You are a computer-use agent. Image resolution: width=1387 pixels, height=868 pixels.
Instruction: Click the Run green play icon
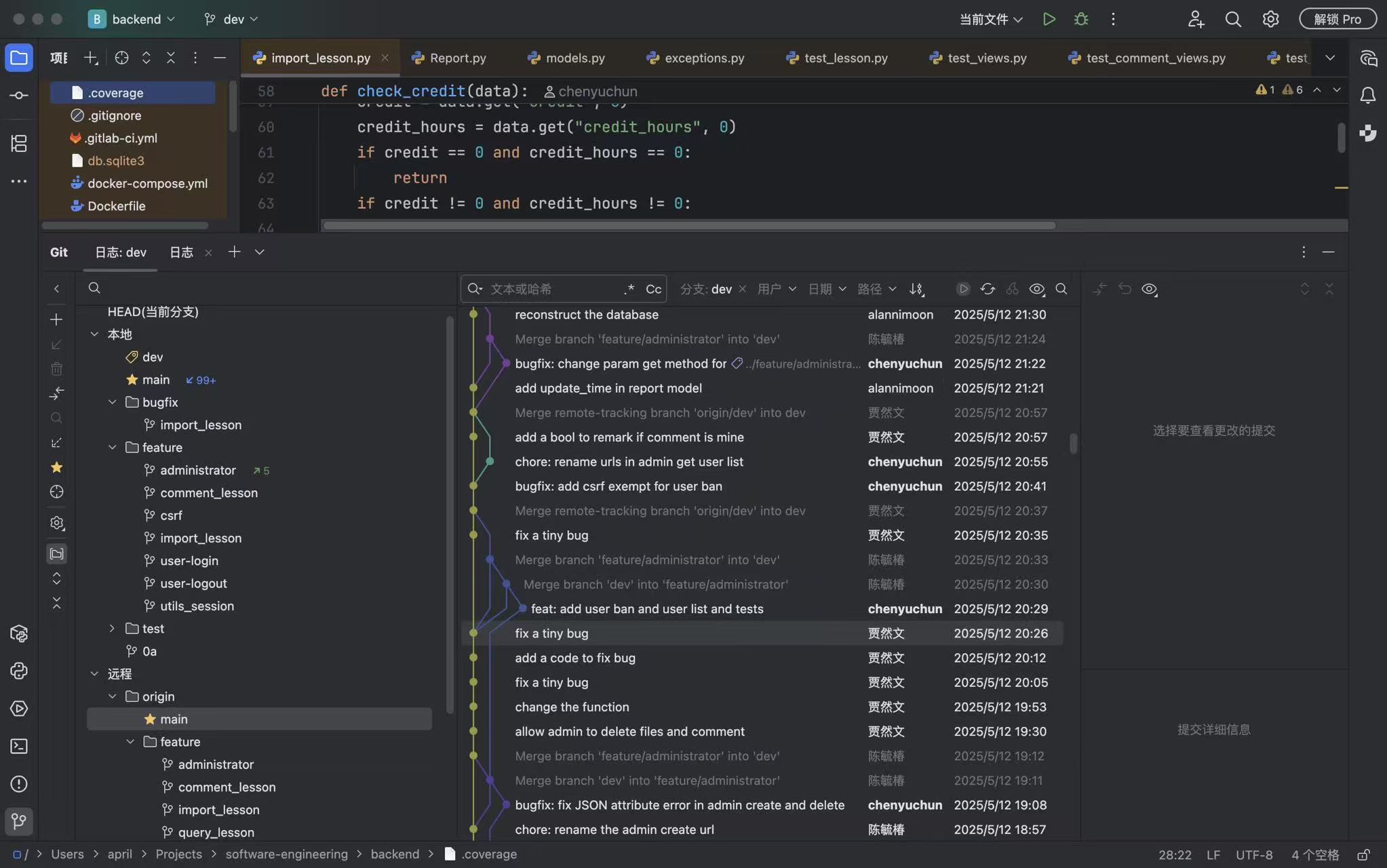pyautogui.click(x=1049, y=19)
